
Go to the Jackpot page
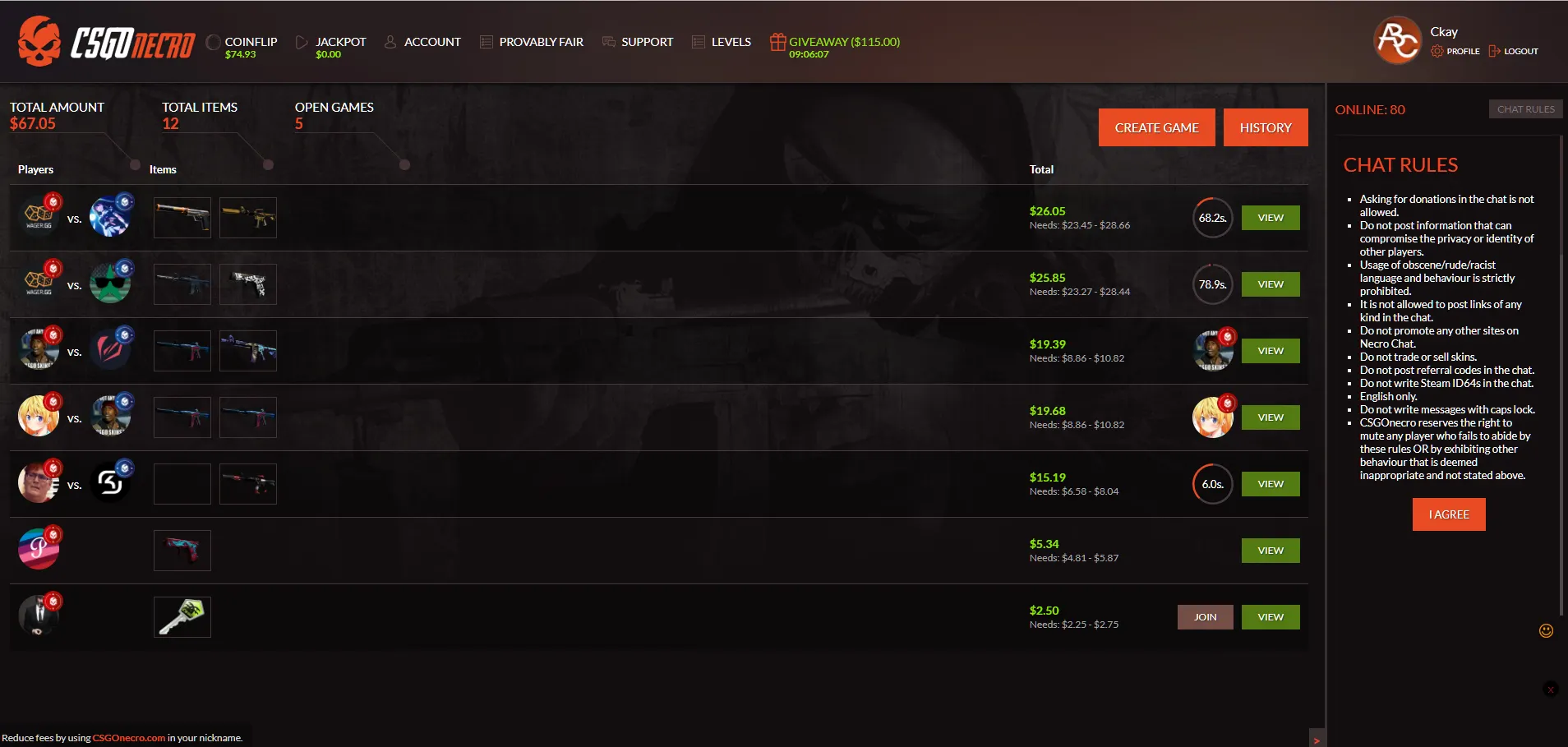click(341, 42)
